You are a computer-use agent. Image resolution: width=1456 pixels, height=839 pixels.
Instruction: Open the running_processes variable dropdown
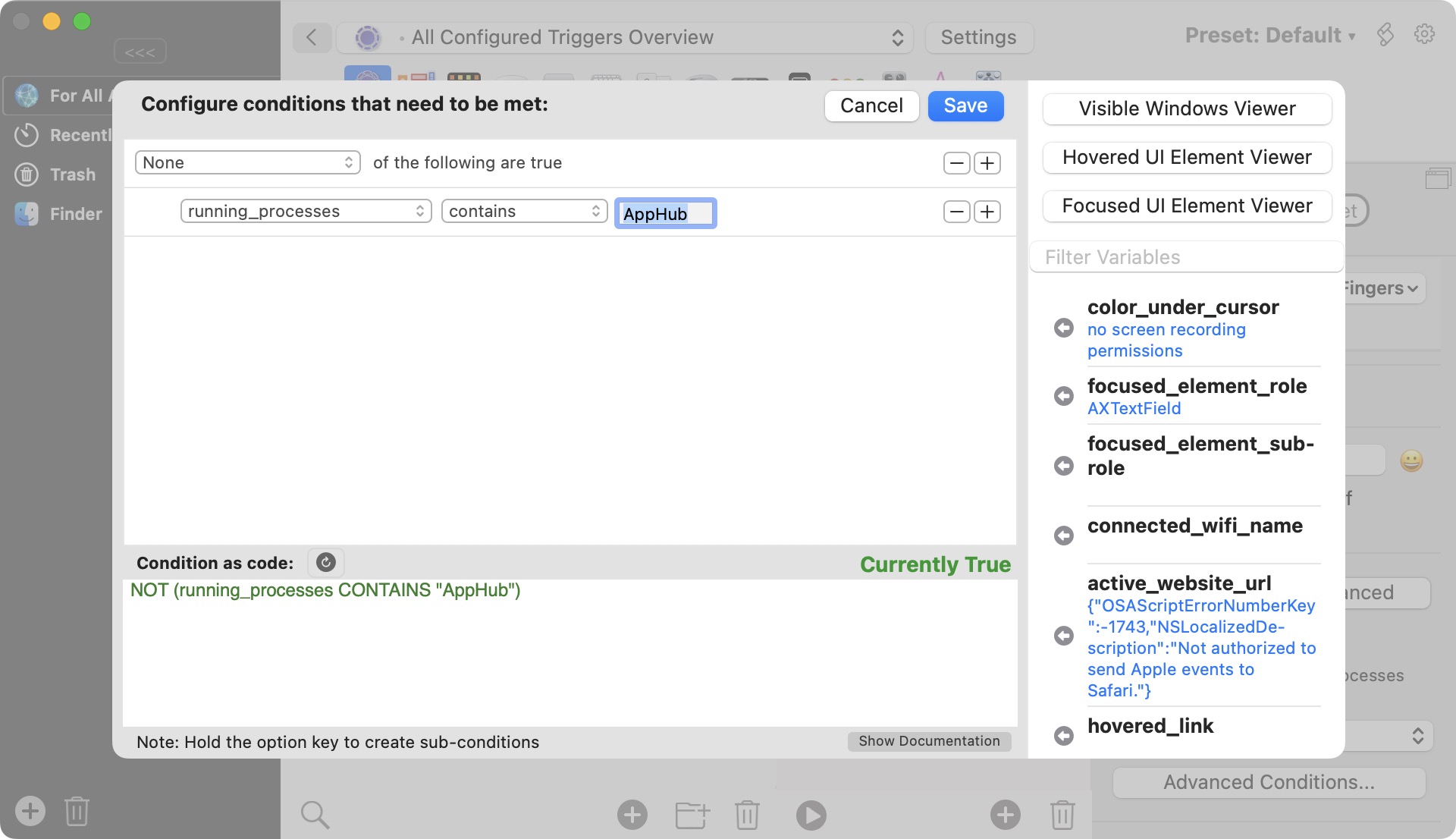306,211
